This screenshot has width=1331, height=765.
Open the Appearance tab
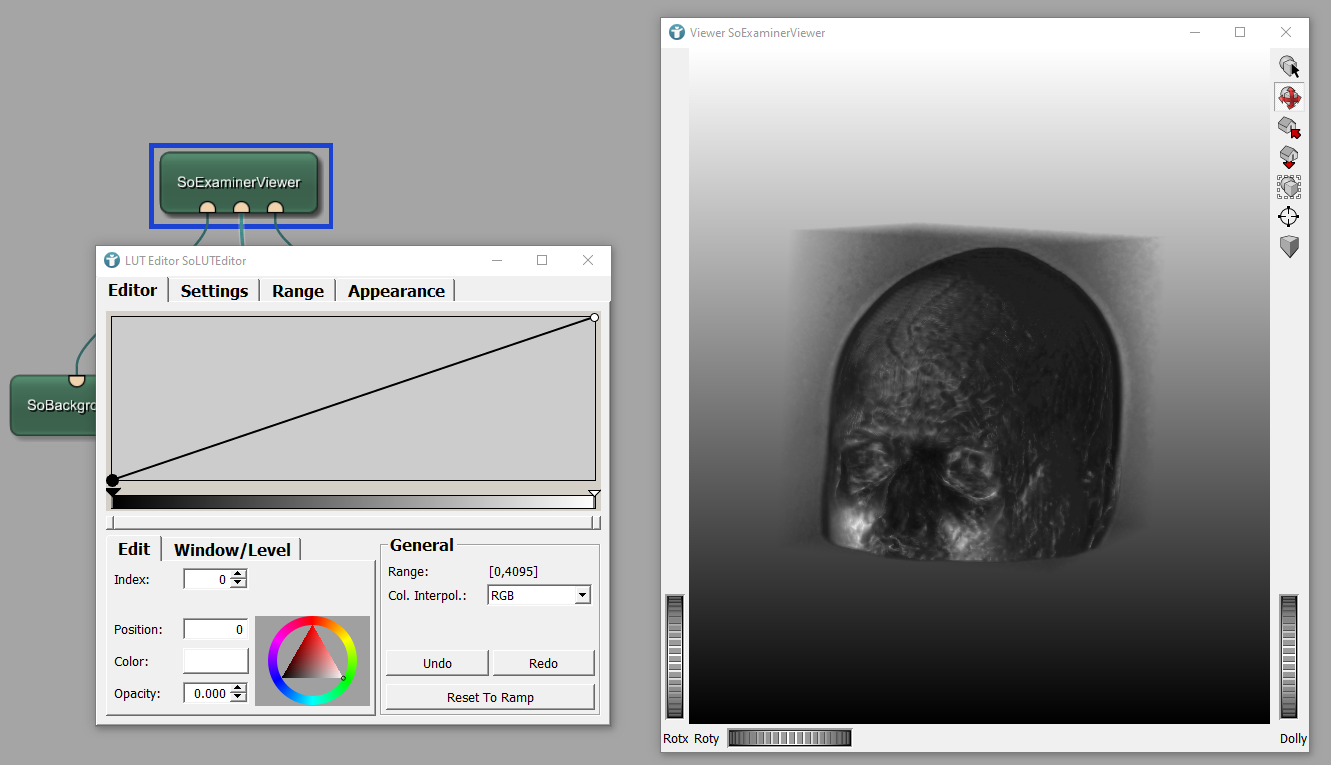pos(396,291)
